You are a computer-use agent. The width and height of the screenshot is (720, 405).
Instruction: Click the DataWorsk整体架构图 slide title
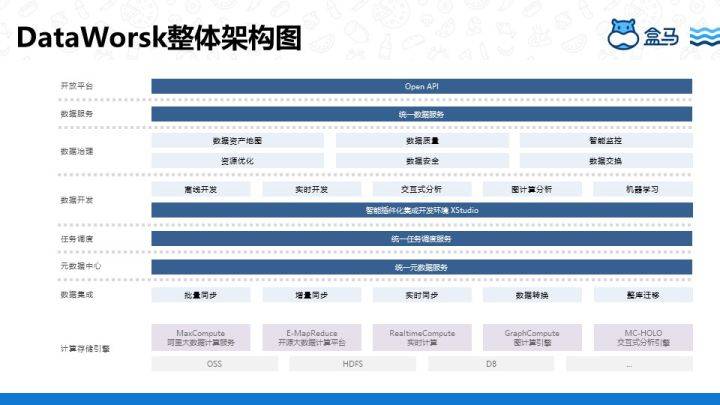(160, 37)
